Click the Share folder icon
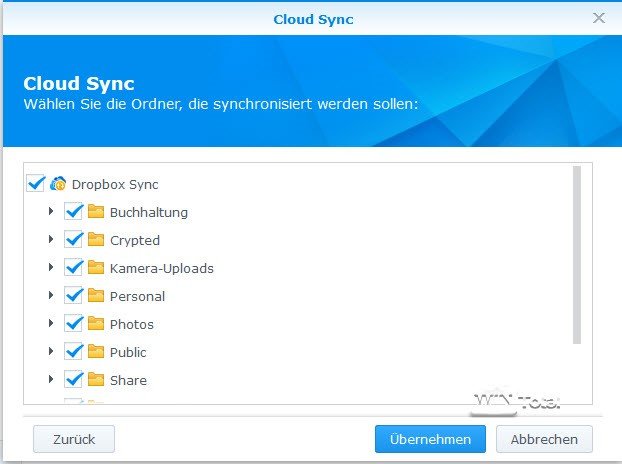The image size is (622, 464). point(96,380)
